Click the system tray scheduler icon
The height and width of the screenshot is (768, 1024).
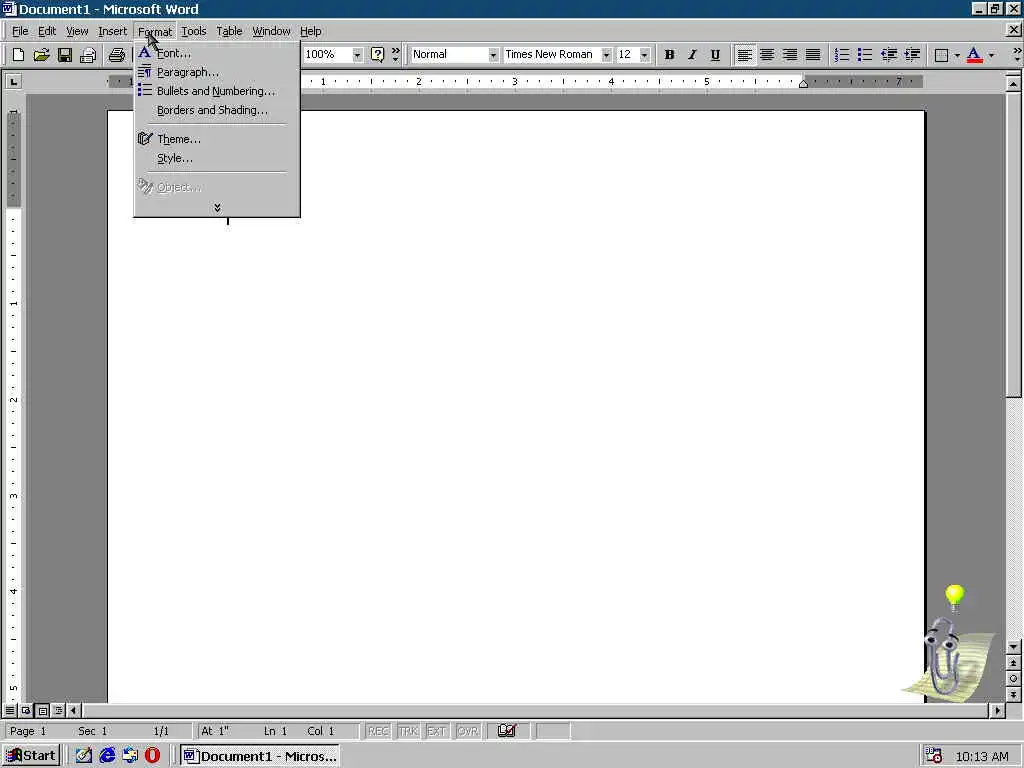(933, 756)
